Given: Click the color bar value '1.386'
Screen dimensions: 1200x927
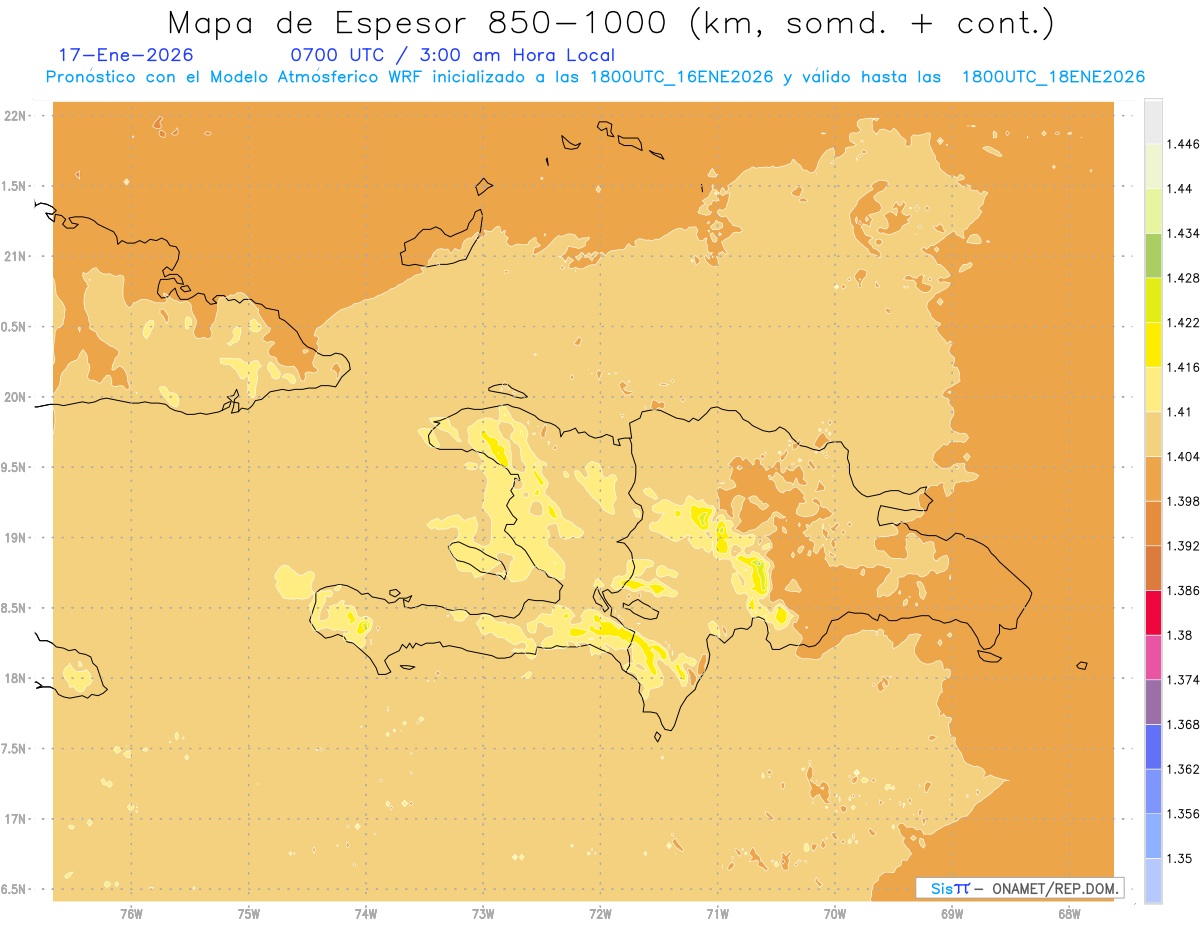Looking at the screenshot, I should tap(1182, 591).
